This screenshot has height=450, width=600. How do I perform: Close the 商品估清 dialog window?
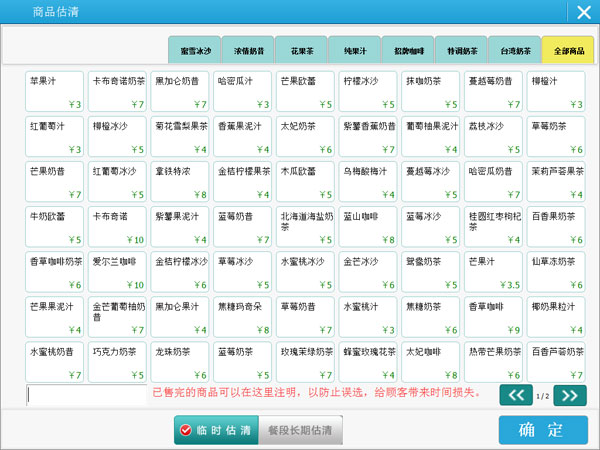(582, 12)
